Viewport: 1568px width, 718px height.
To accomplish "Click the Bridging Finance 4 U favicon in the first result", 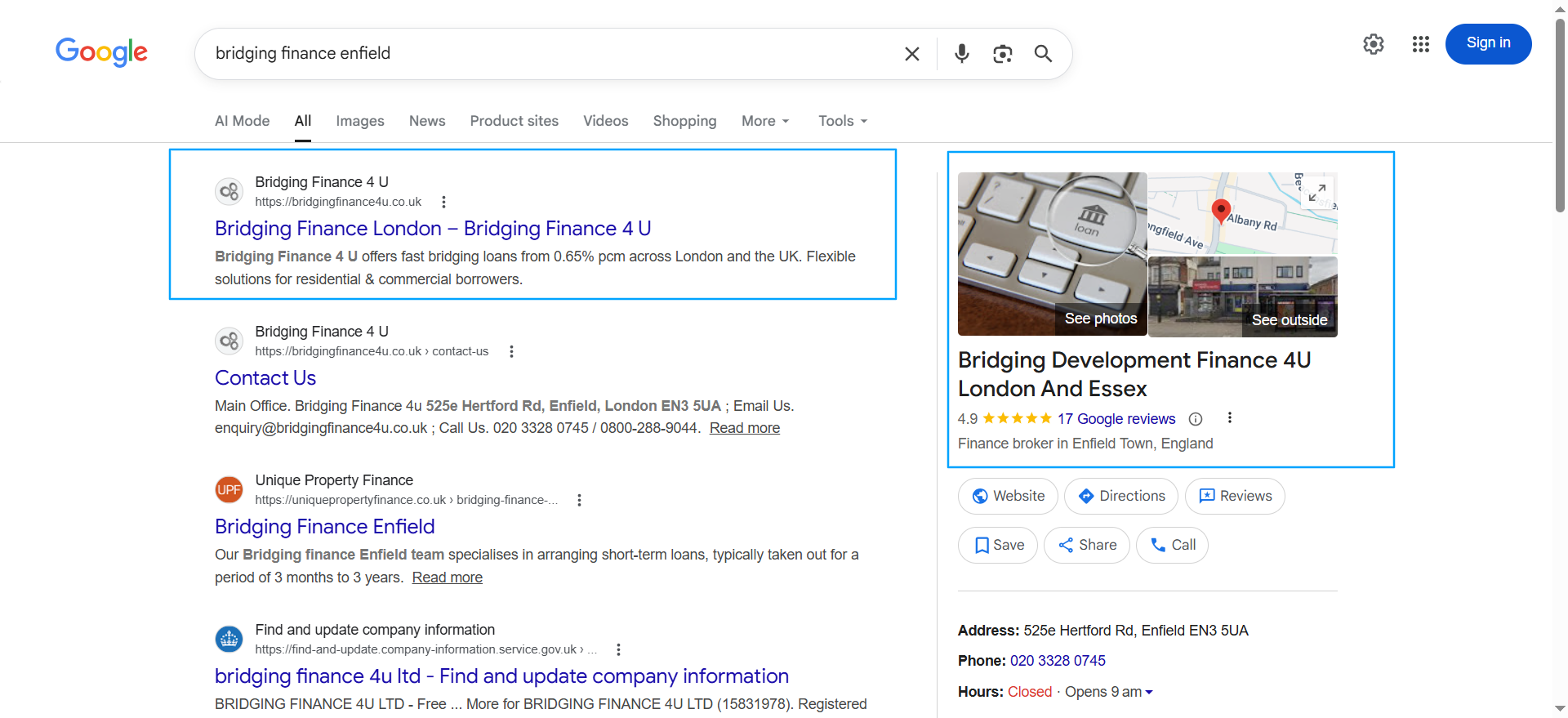I will coord(229,192).
